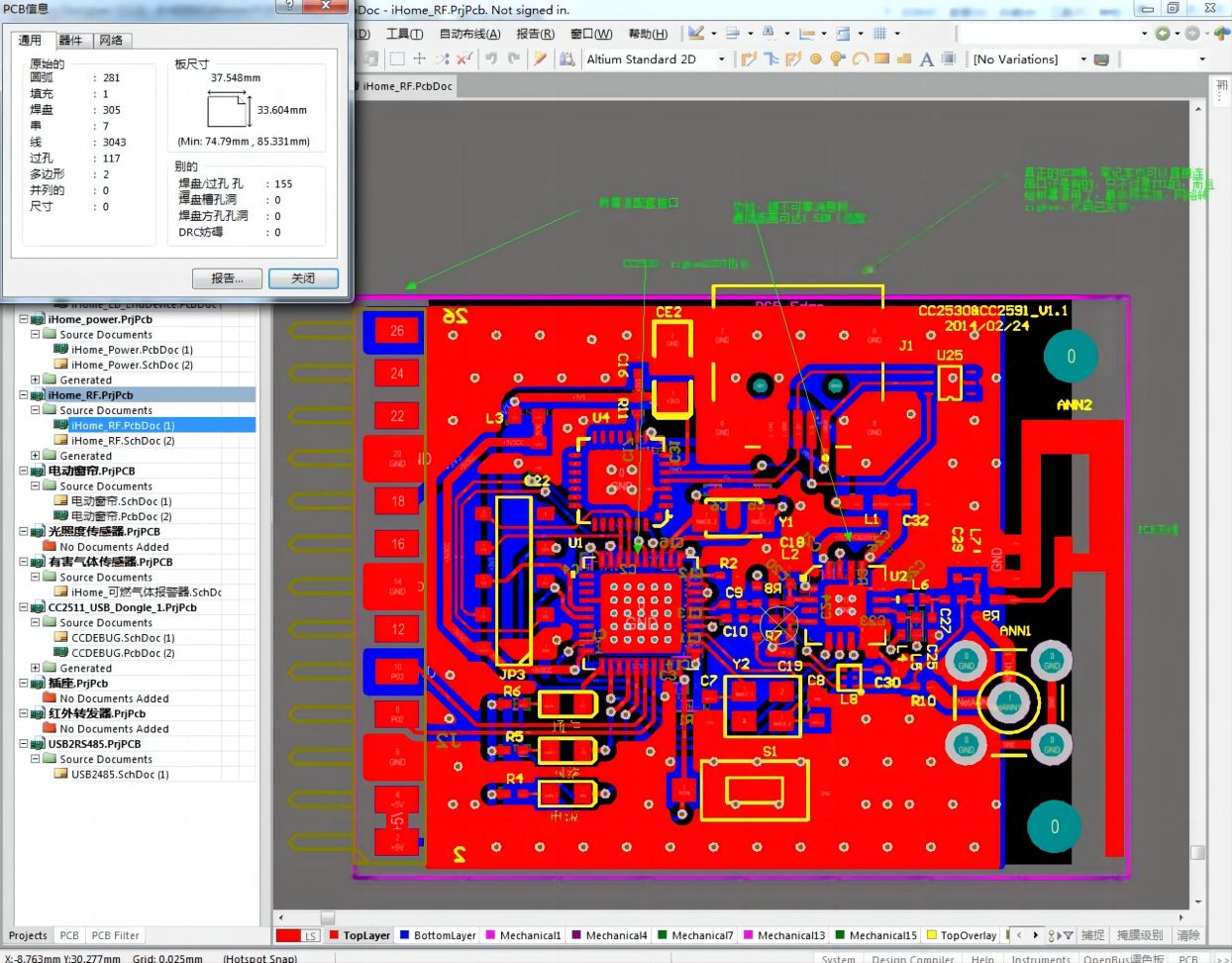
Task: Click the multi-route routing tool icon
Action: (x=793, y=59)
